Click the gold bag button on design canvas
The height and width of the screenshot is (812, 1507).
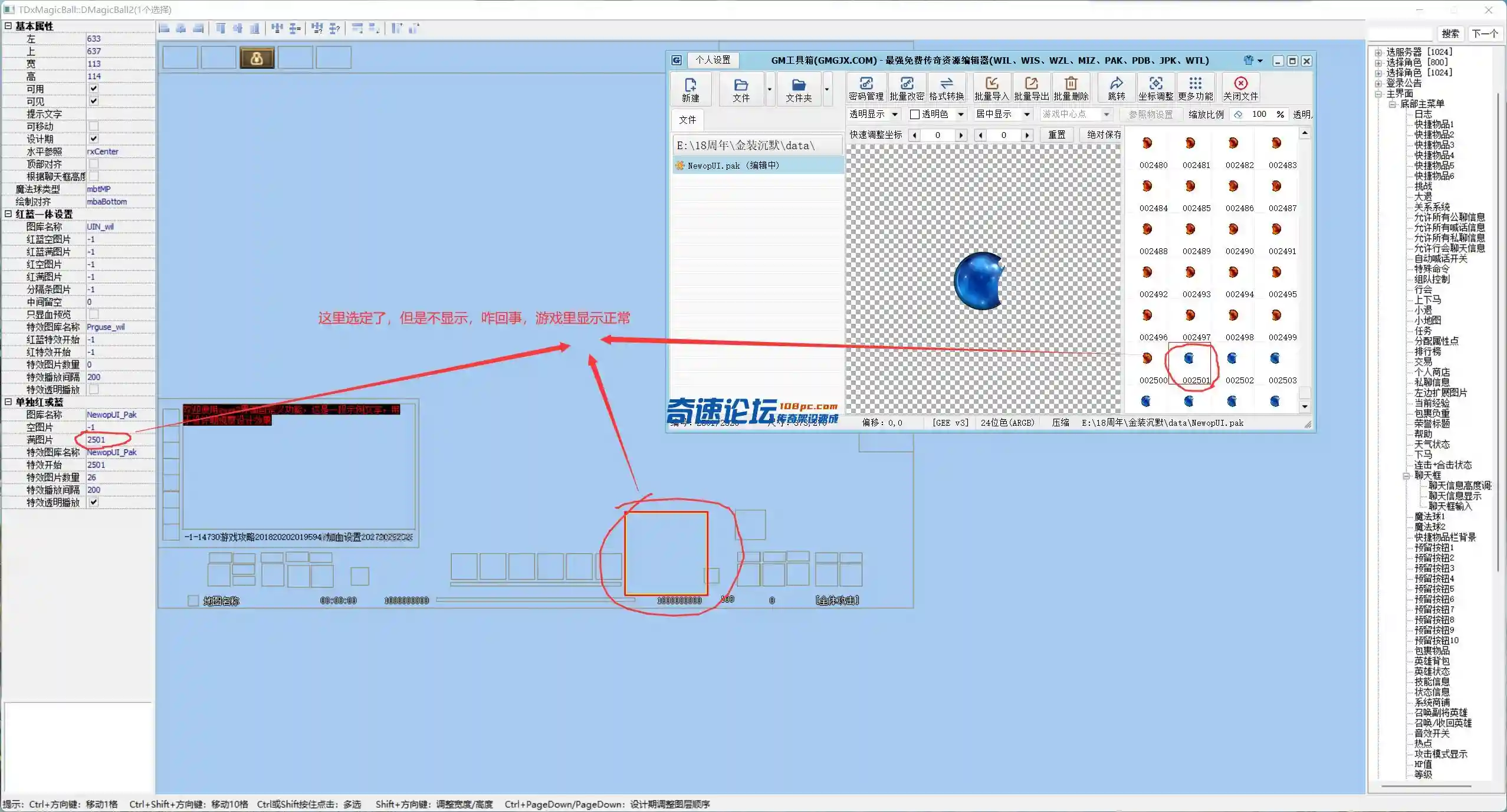pyautogui.click(x=257, y=58)
